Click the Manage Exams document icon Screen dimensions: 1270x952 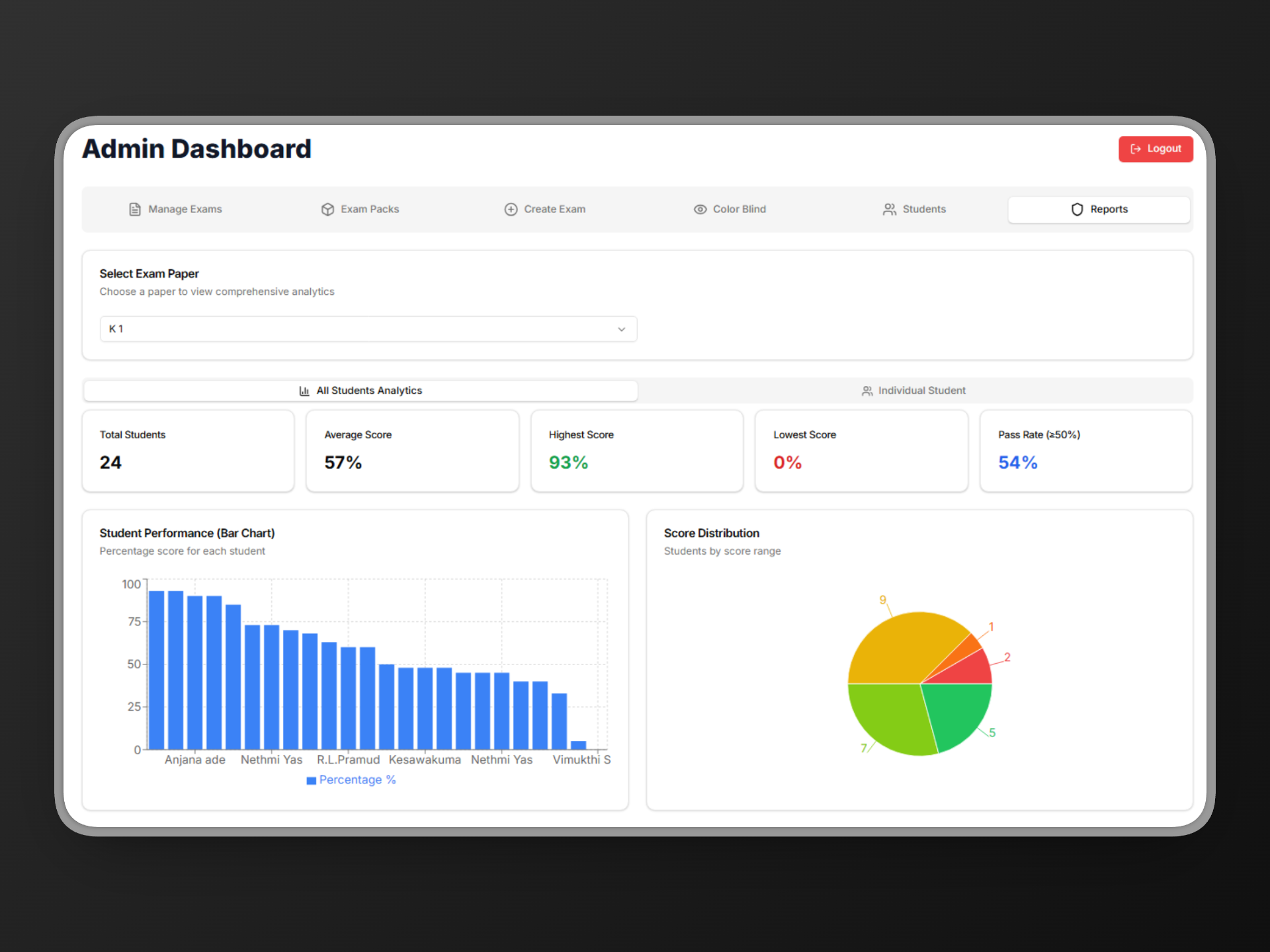[x=135, y=210]
